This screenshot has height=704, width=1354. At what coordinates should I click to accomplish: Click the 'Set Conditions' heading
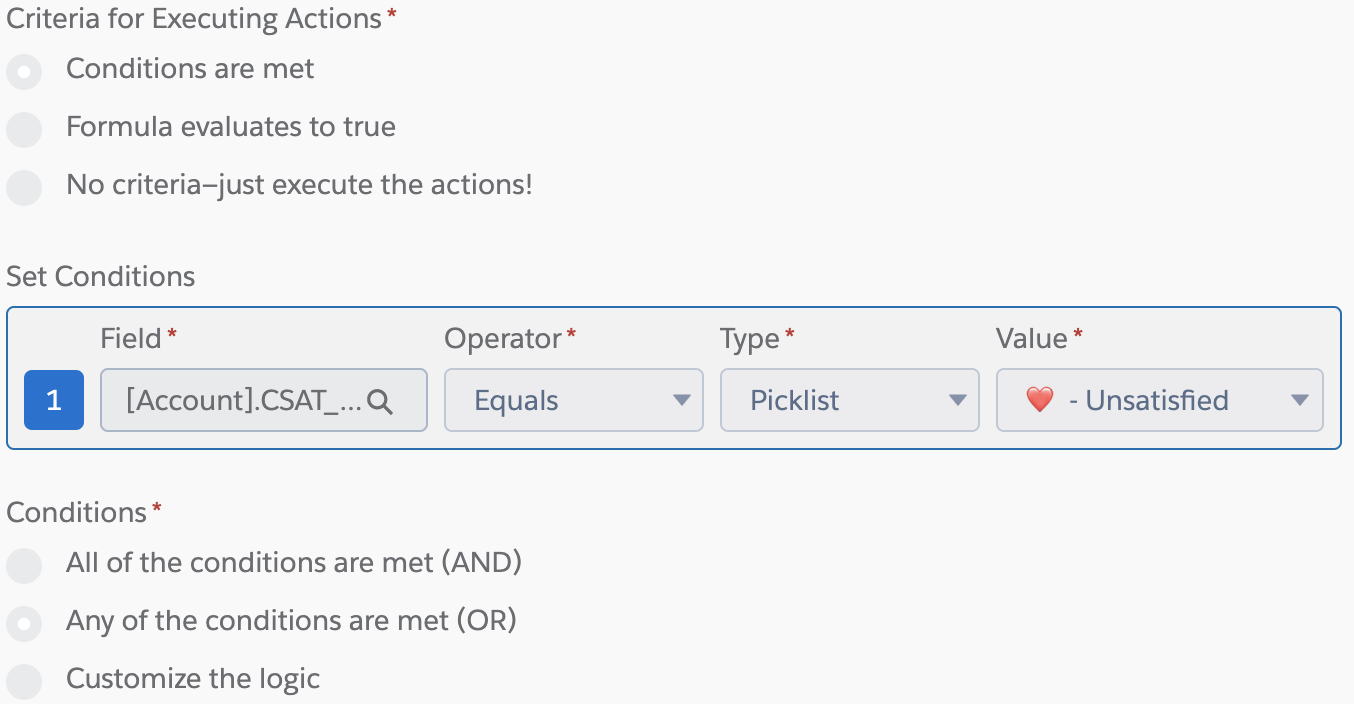click(101, 276)
